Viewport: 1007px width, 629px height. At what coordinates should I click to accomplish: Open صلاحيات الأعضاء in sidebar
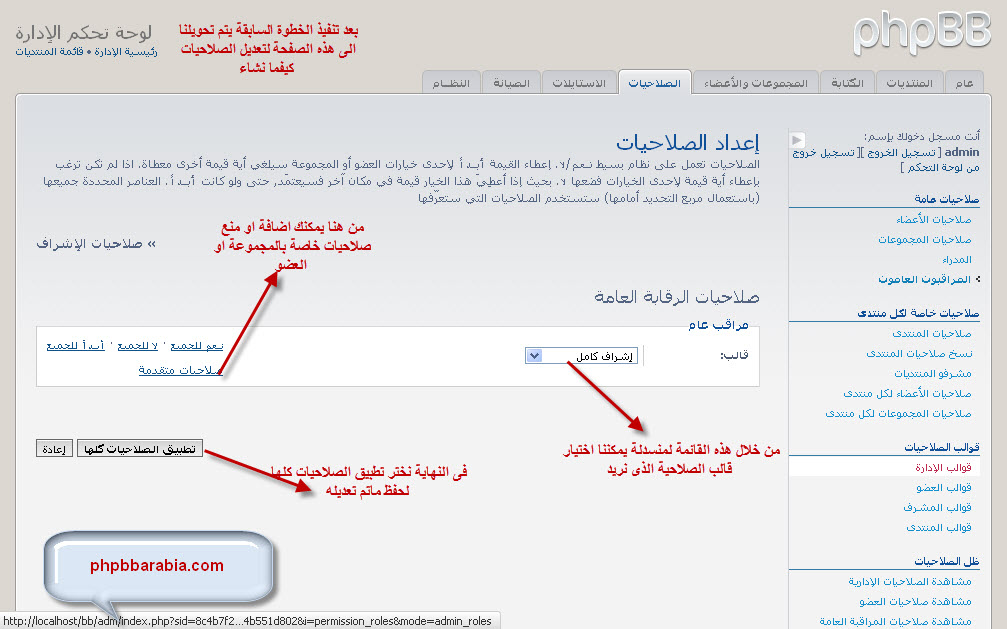[934, 220]
